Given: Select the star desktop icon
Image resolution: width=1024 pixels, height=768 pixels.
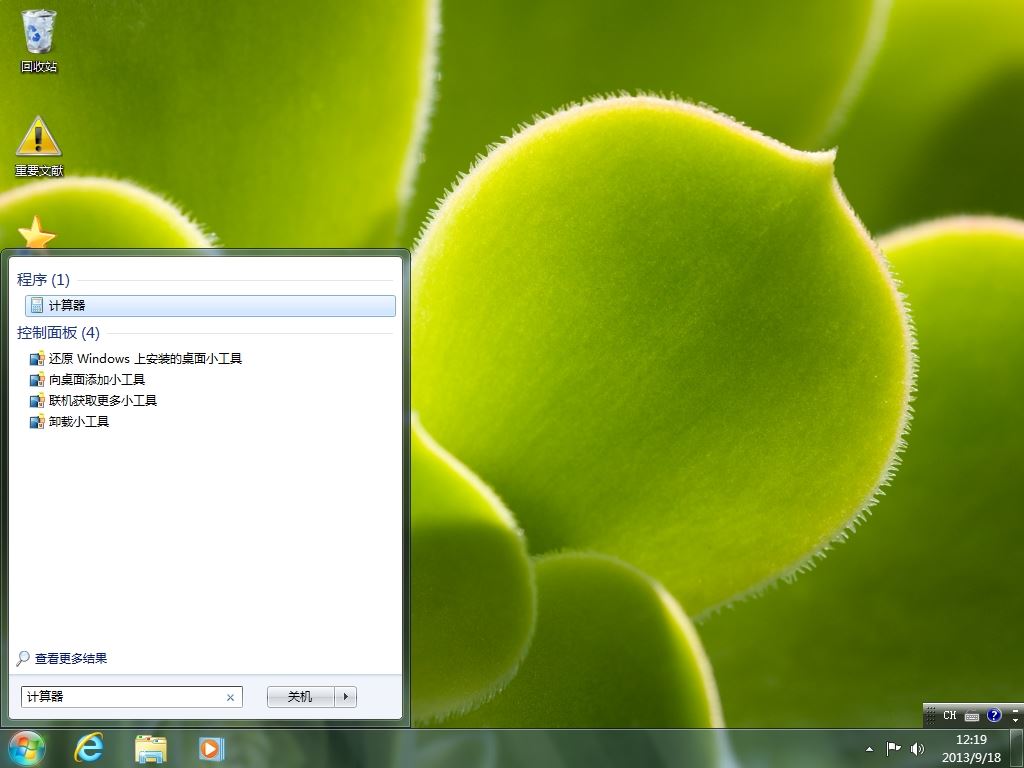Looking at the screenshot, I should click(37, 232).
